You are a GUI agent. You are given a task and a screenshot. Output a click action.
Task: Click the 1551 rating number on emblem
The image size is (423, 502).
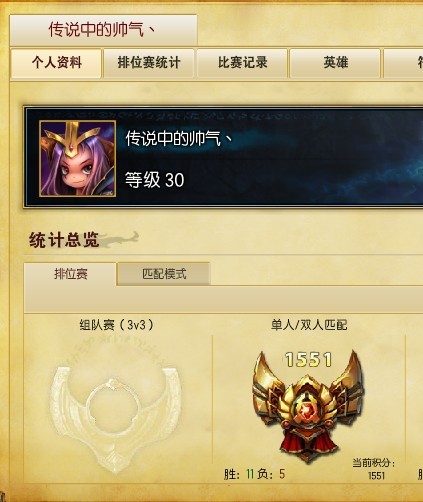tap(308, 360)
